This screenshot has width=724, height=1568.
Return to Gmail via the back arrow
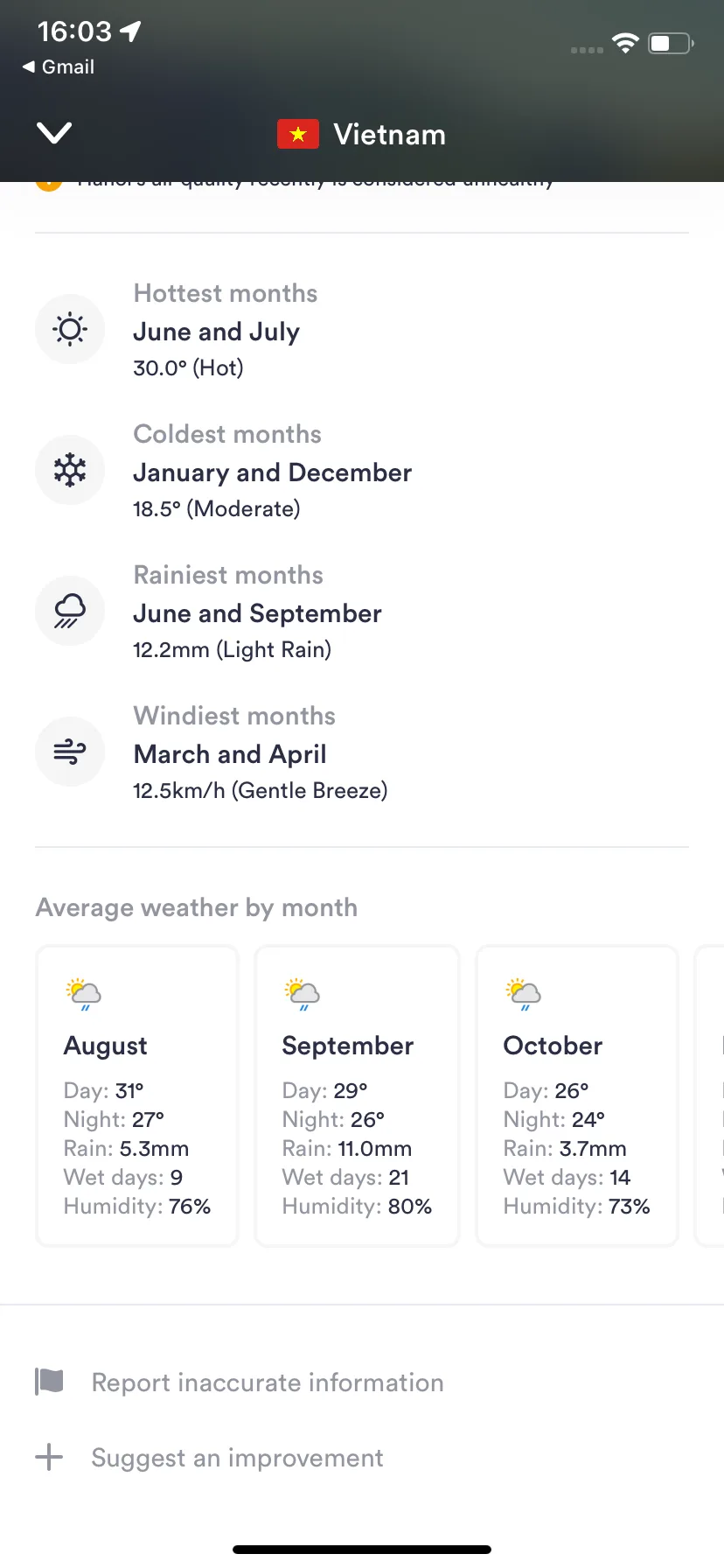[58, 66]
